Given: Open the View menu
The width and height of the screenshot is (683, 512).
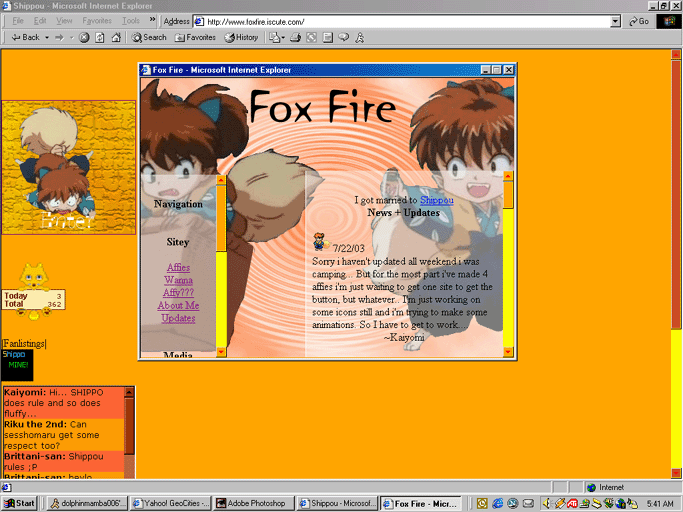Looking at the screenshot, I should tap(64, 21).
